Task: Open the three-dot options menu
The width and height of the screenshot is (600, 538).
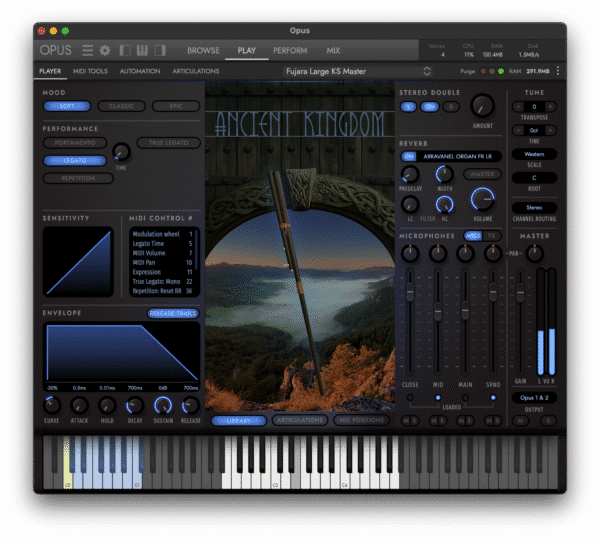Action: pos(558,71)
